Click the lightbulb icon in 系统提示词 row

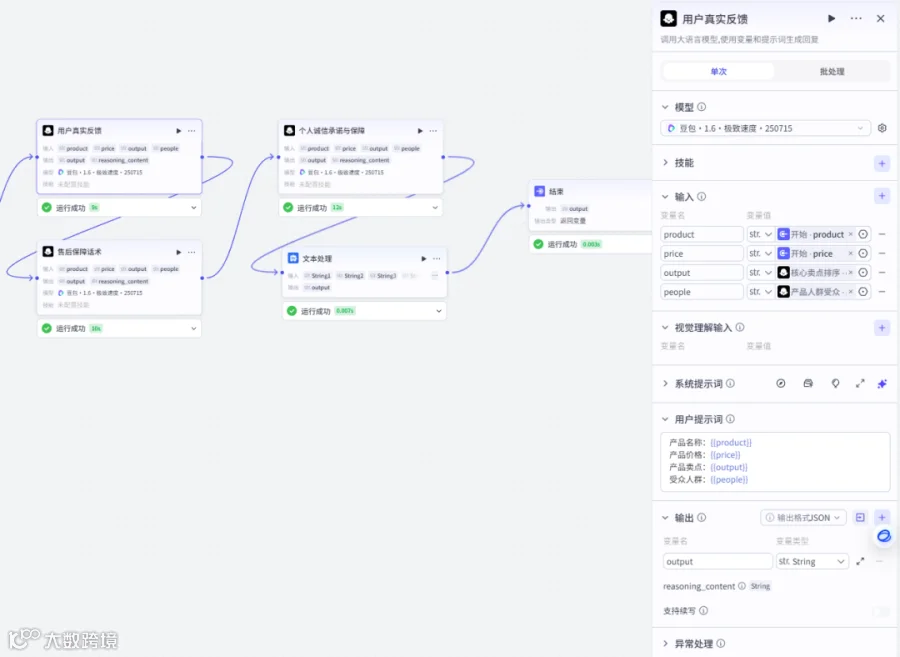pos(835,383)
